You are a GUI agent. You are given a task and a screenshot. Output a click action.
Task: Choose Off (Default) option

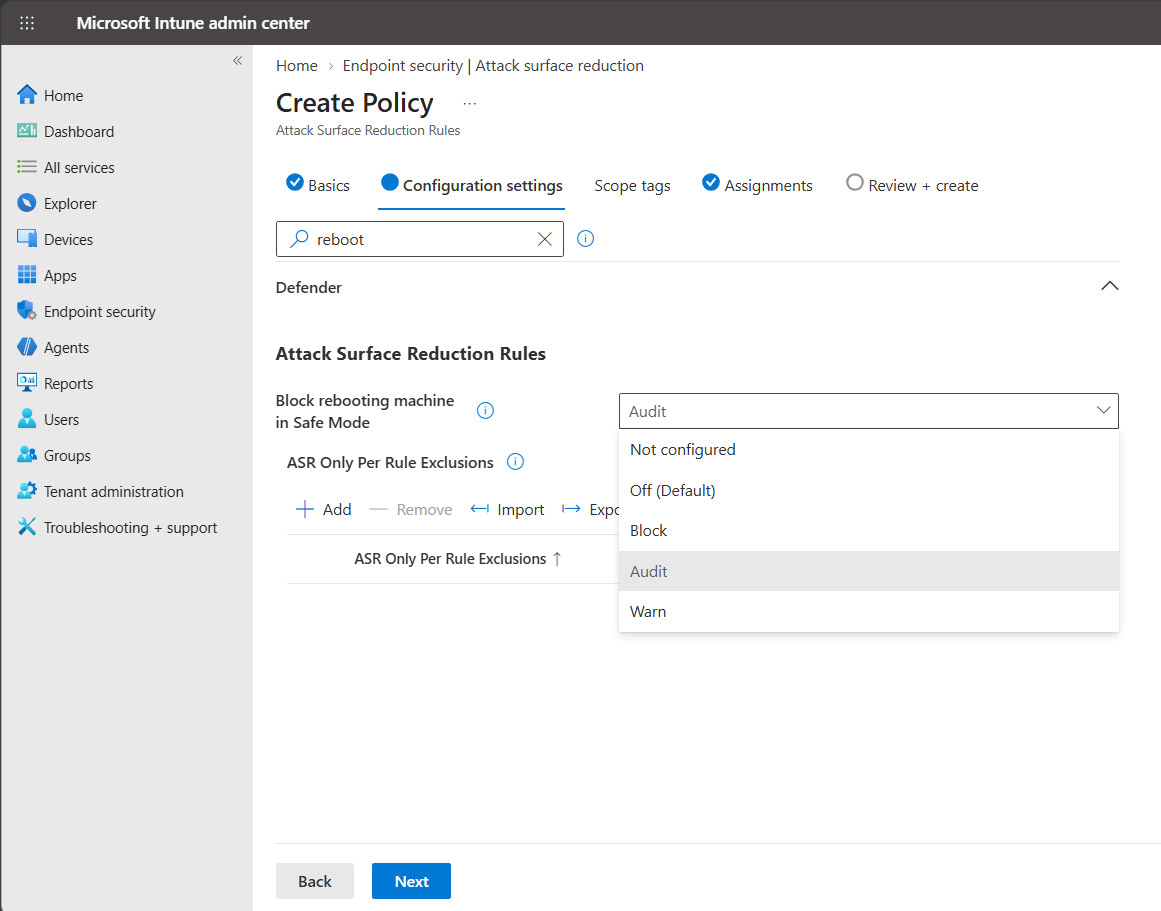[x=869, y=490]
